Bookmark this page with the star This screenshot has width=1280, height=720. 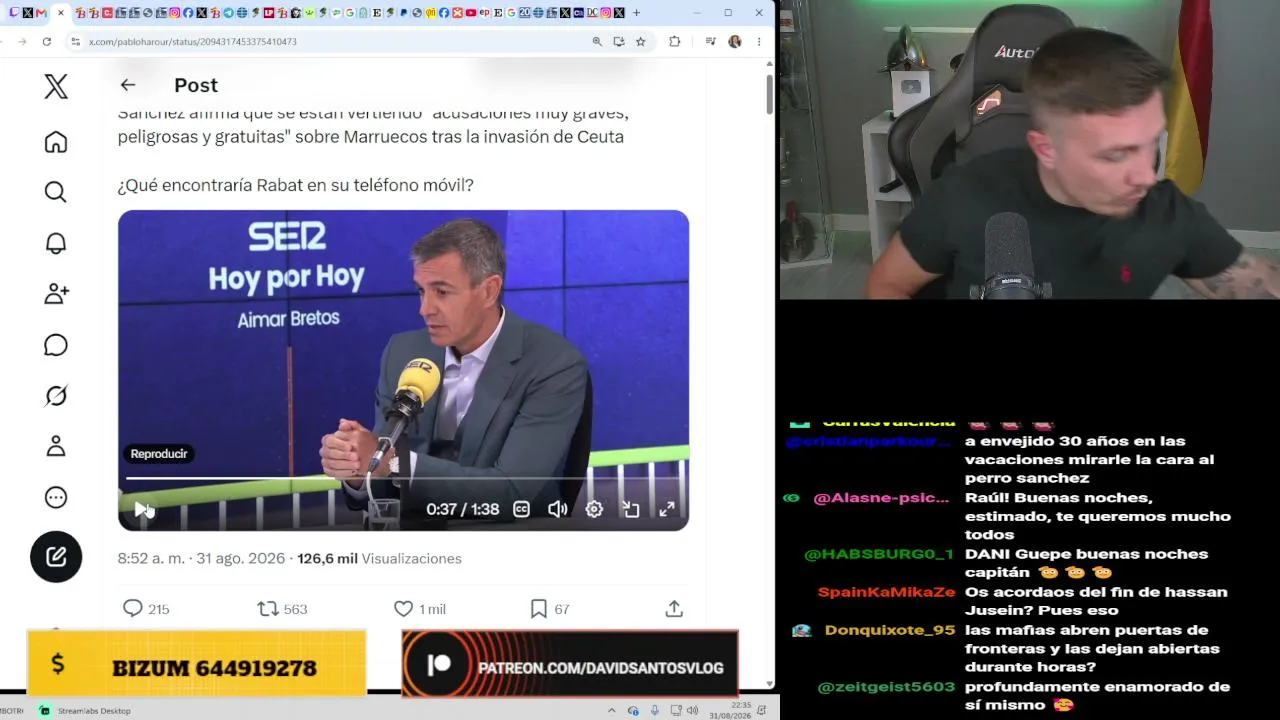click(x=641, y=41)
